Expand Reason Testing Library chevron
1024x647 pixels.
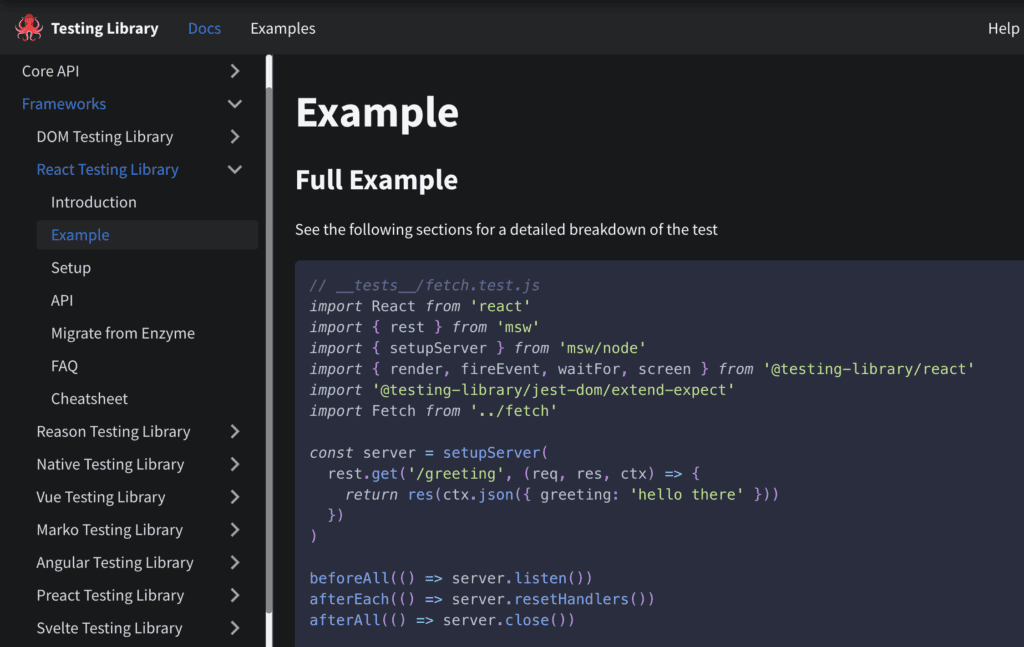point(235,432)
